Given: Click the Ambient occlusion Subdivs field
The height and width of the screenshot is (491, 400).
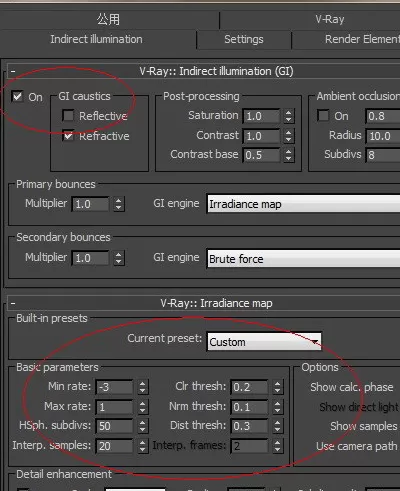Looking at the screenshot, I should 383,155.
